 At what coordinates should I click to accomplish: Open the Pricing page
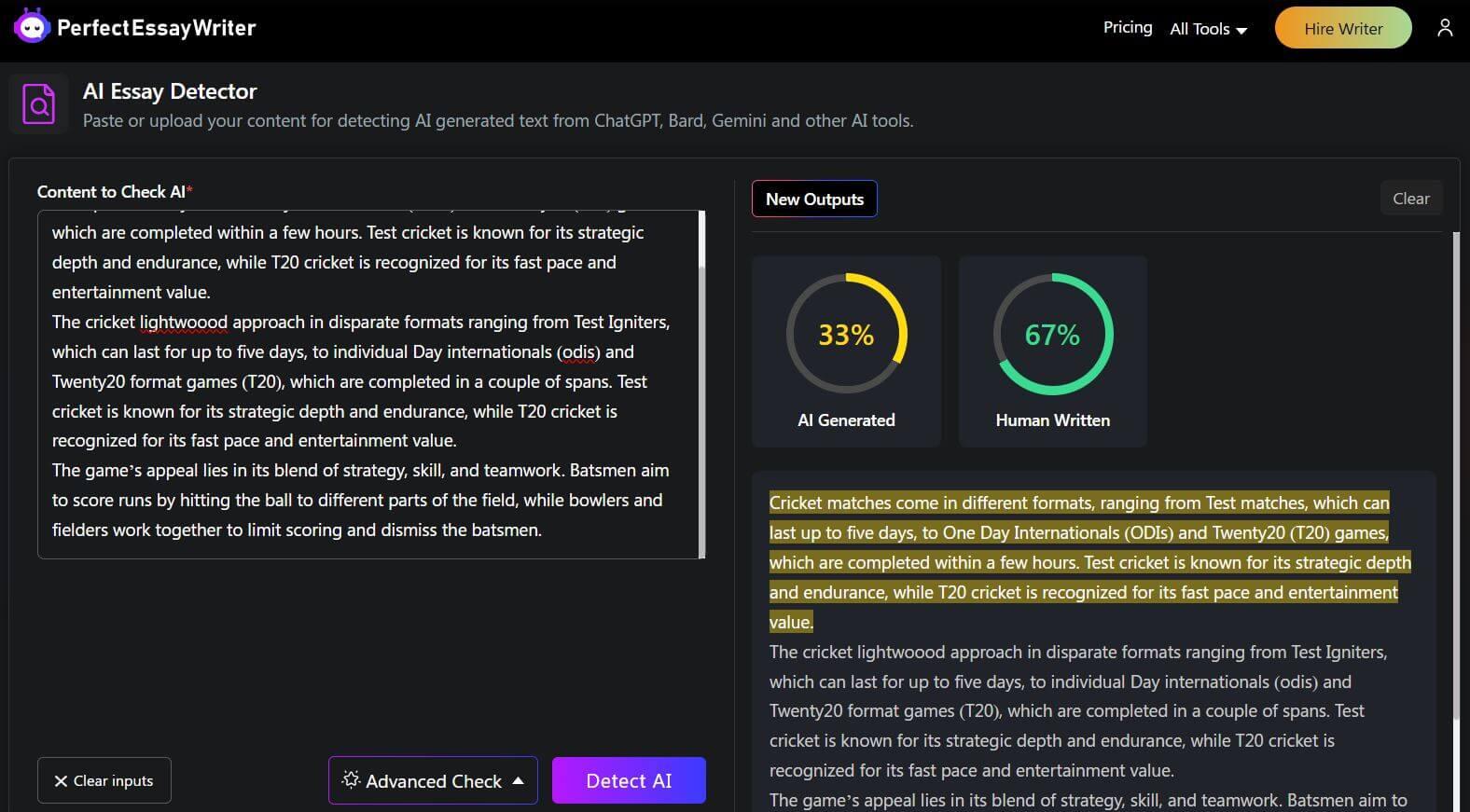point(1127,28)
